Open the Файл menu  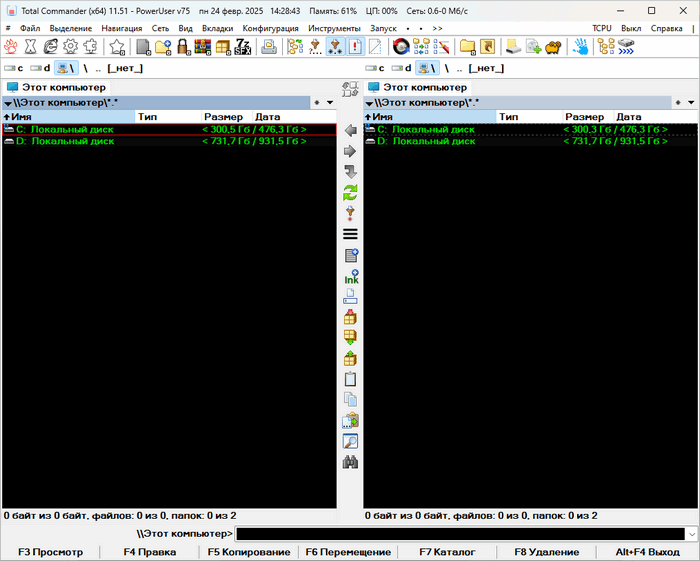pos(30,28)
